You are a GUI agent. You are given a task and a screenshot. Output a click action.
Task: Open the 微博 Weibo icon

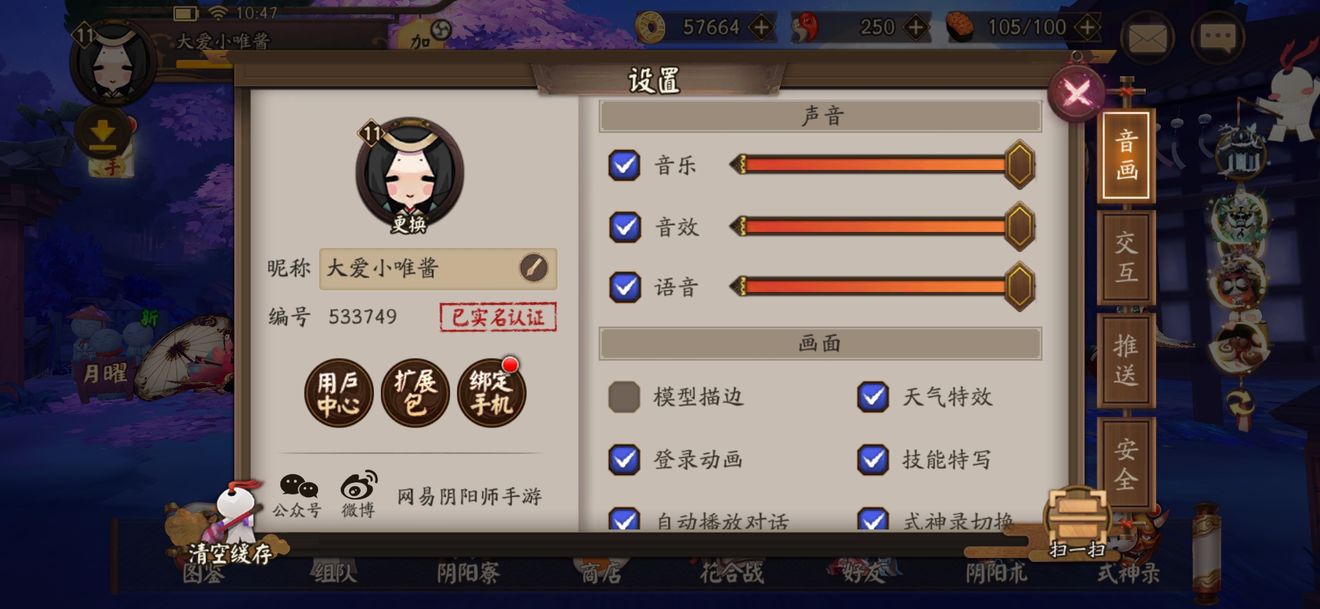[358, 496]
